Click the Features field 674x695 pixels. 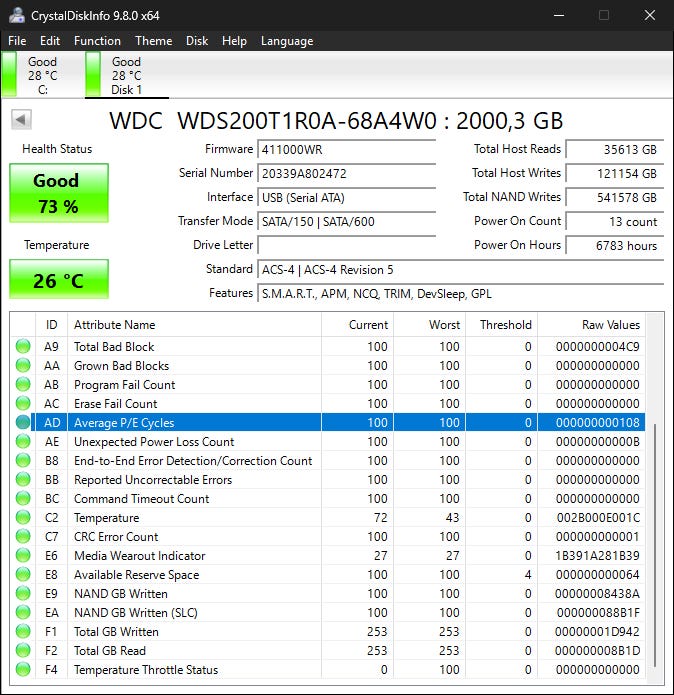click(461, 293)
